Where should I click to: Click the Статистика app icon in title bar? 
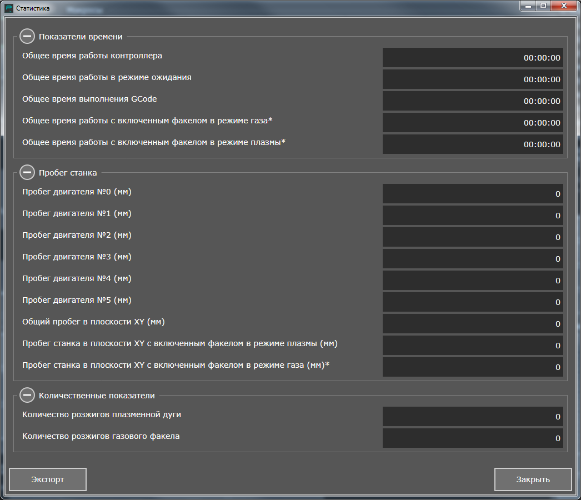[9, 8]
